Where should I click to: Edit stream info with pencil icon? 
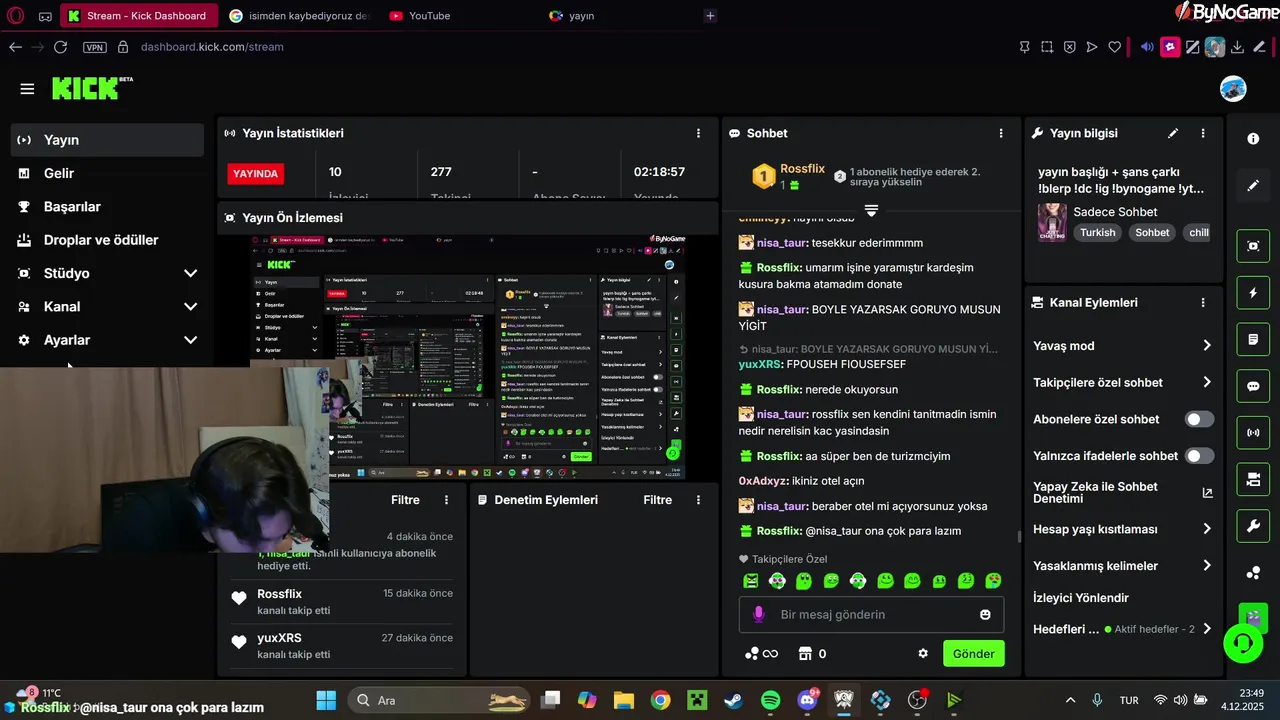click(x=1173, y=133)
